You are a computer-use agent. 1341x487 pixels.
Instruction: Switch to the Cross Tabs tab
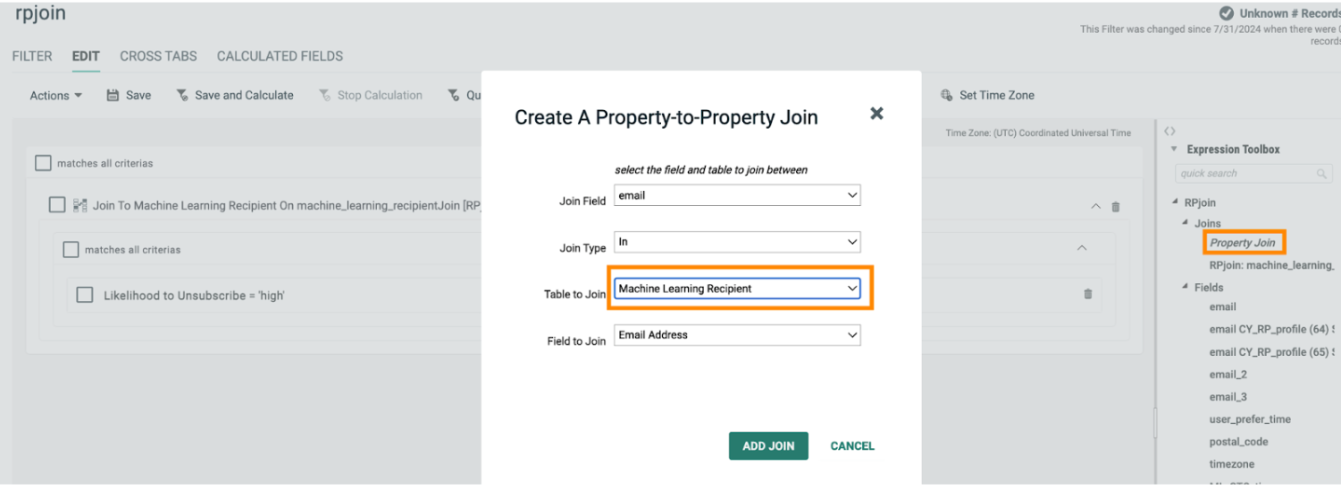(158, 56)
